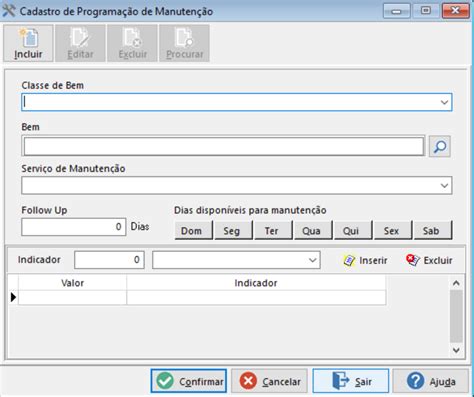Image resolution: width=474 pixels, height=397 pixels.
Task: Select the Indicador column header in grid
Action: pyautogui.click(x=256, y=283)
